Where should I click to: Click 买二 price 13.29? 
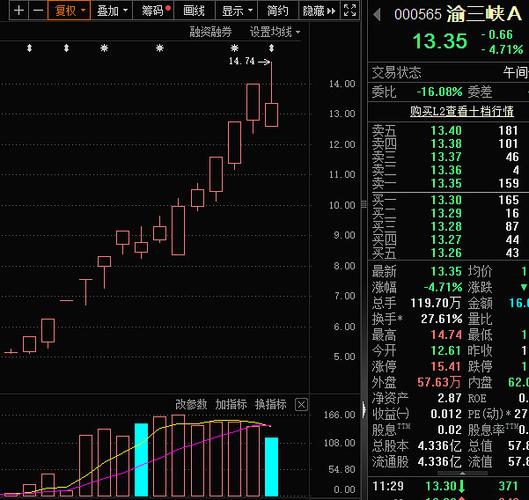[446, 213]
